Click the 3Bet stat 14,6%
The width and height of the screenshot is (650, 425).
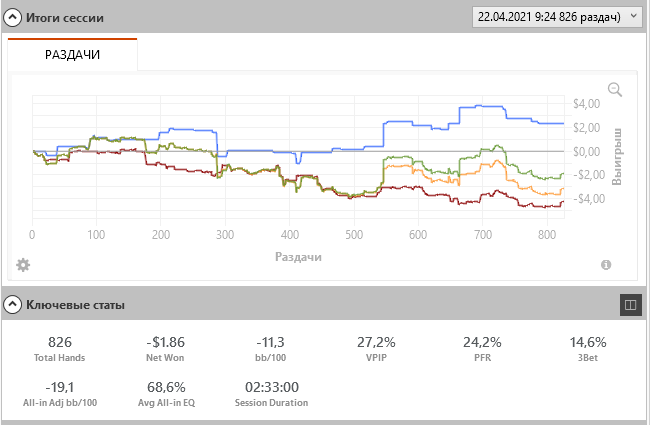click(x=588, y=342)
